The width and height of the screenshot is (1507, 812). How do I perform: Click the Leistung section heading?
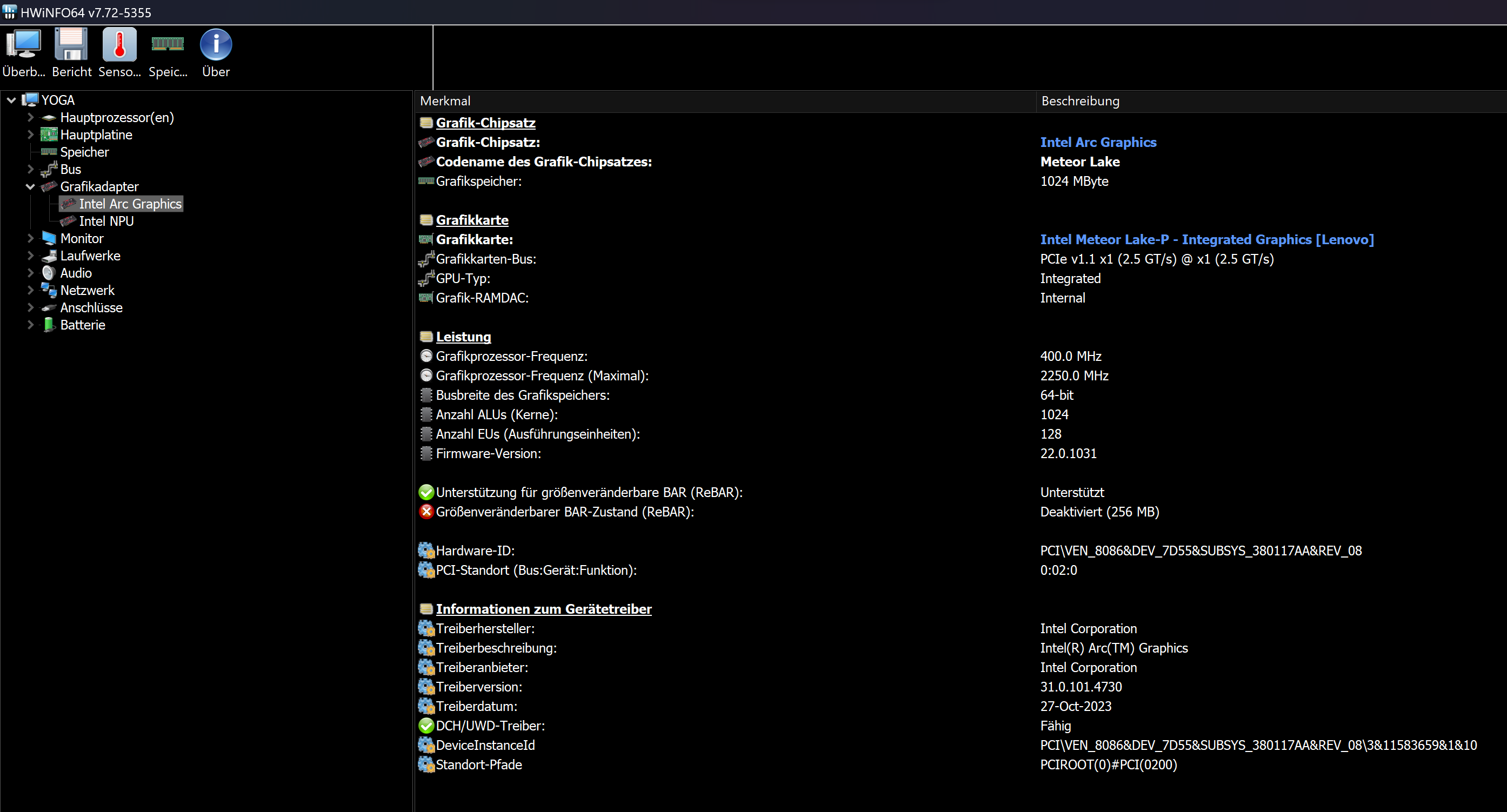click(463, 337)
